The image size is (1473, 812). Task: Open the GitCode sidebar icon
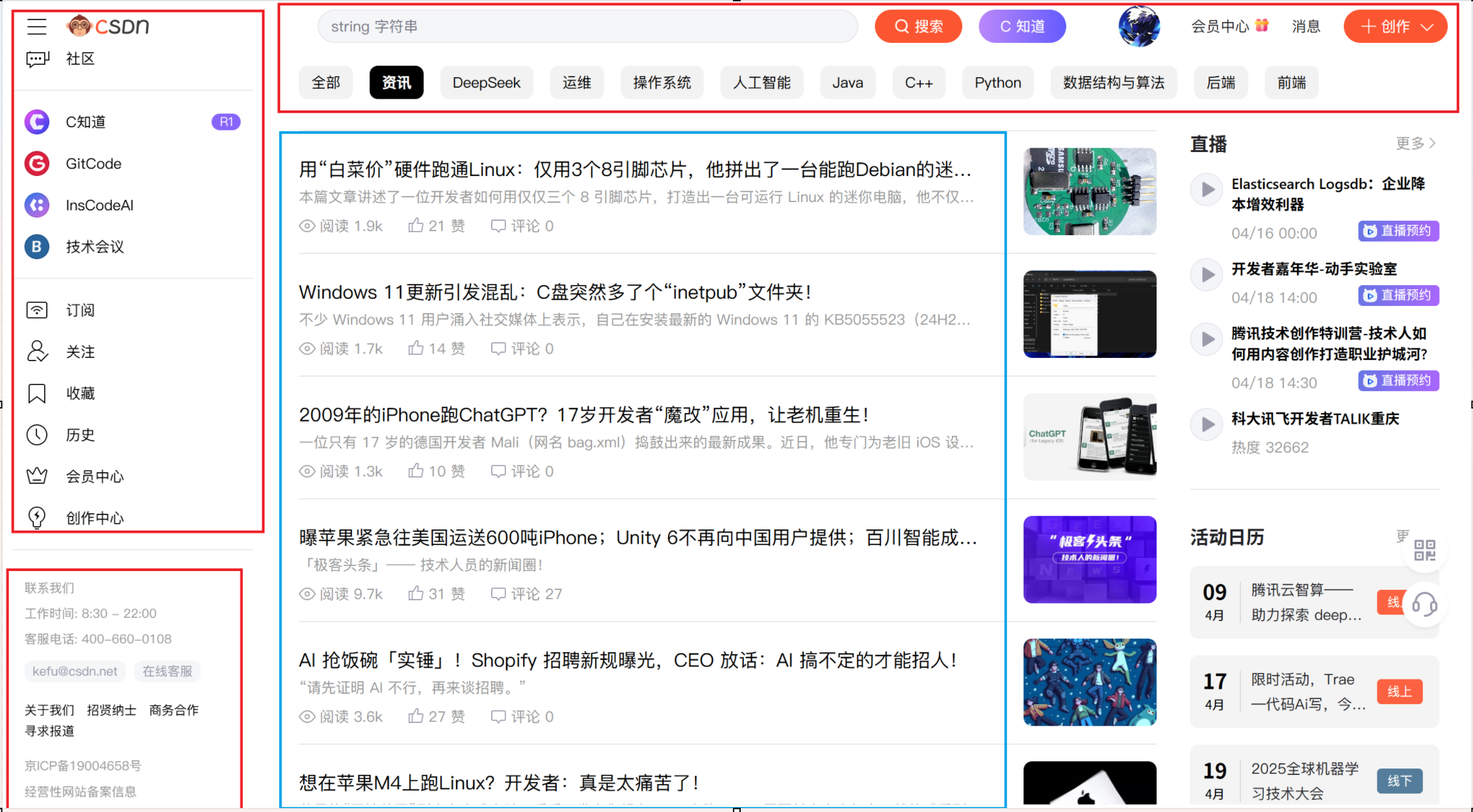(37, 164)
